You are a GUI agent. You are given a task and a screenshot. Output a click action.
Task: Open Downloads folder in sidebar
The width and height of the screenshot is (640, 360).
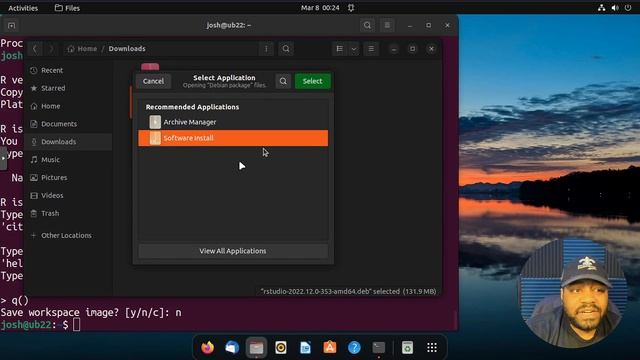[x=68, y=142]
